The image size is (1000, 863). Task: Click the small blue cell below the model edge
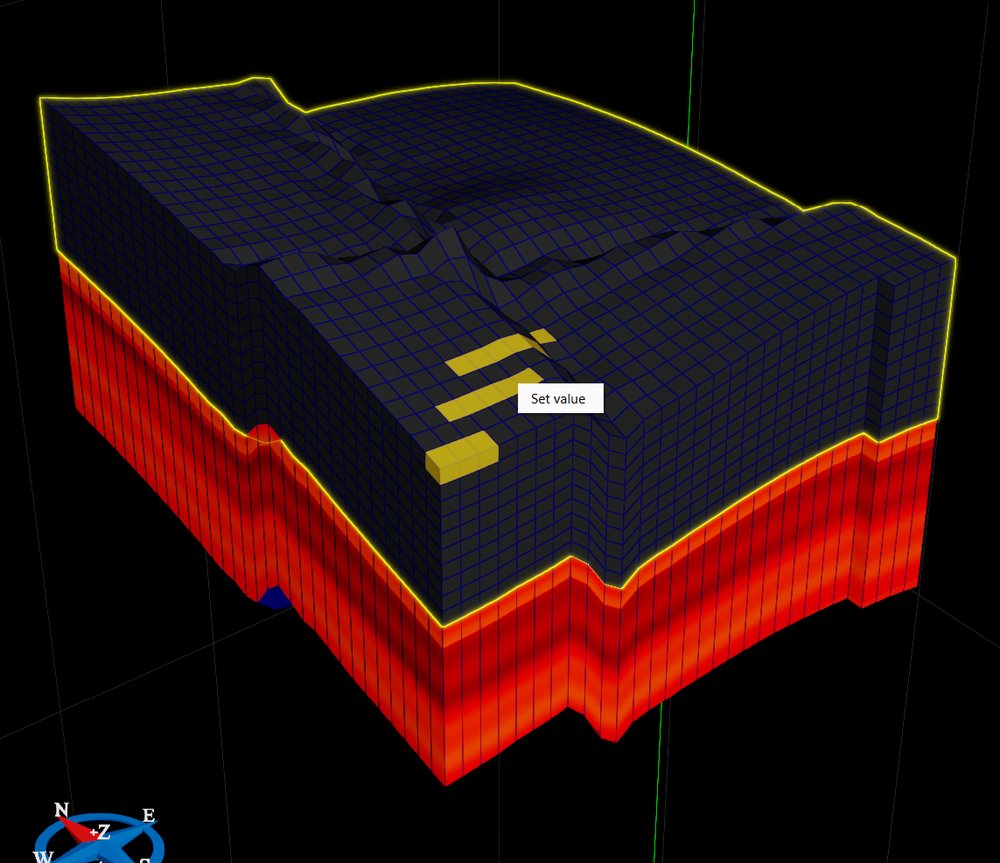click(275, 598)
